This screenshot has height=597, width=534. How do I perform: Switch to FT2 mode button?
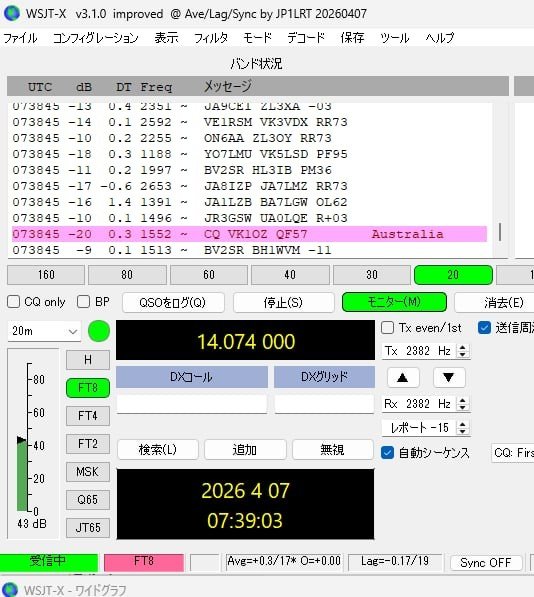88,444
